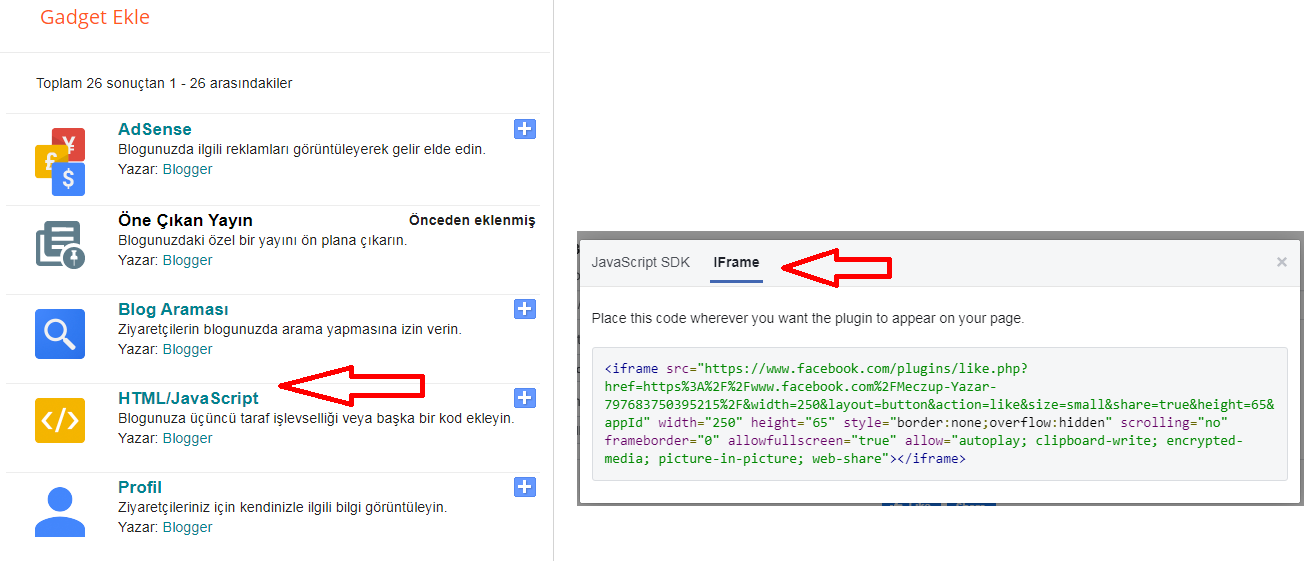The height and width of the screenshot is (561, 1311).
Task: Click the Öne Çıkan Yayın description text
Action: 263,240
